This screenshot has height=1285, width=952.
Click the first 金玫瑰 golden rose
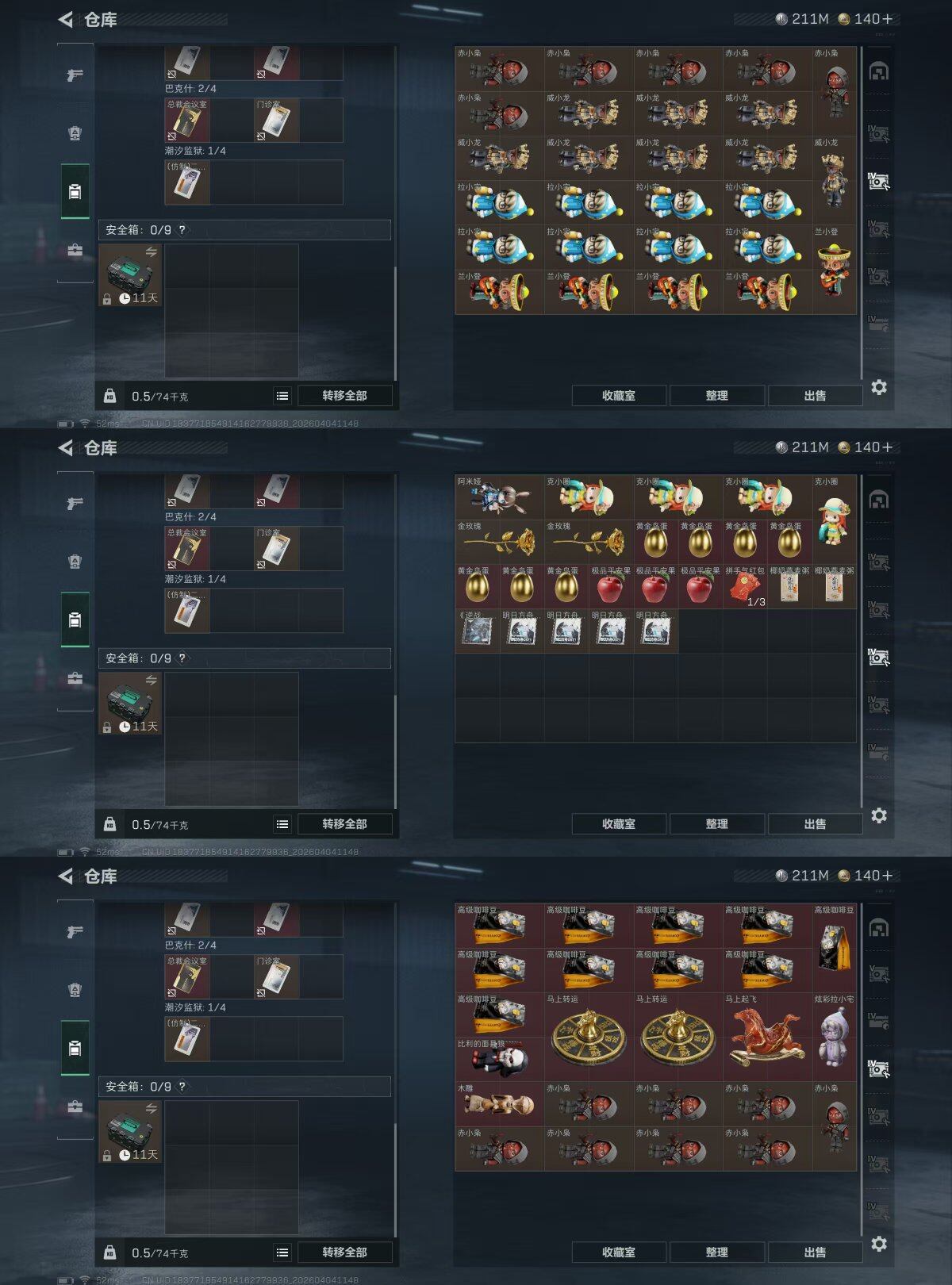[499, 543]
